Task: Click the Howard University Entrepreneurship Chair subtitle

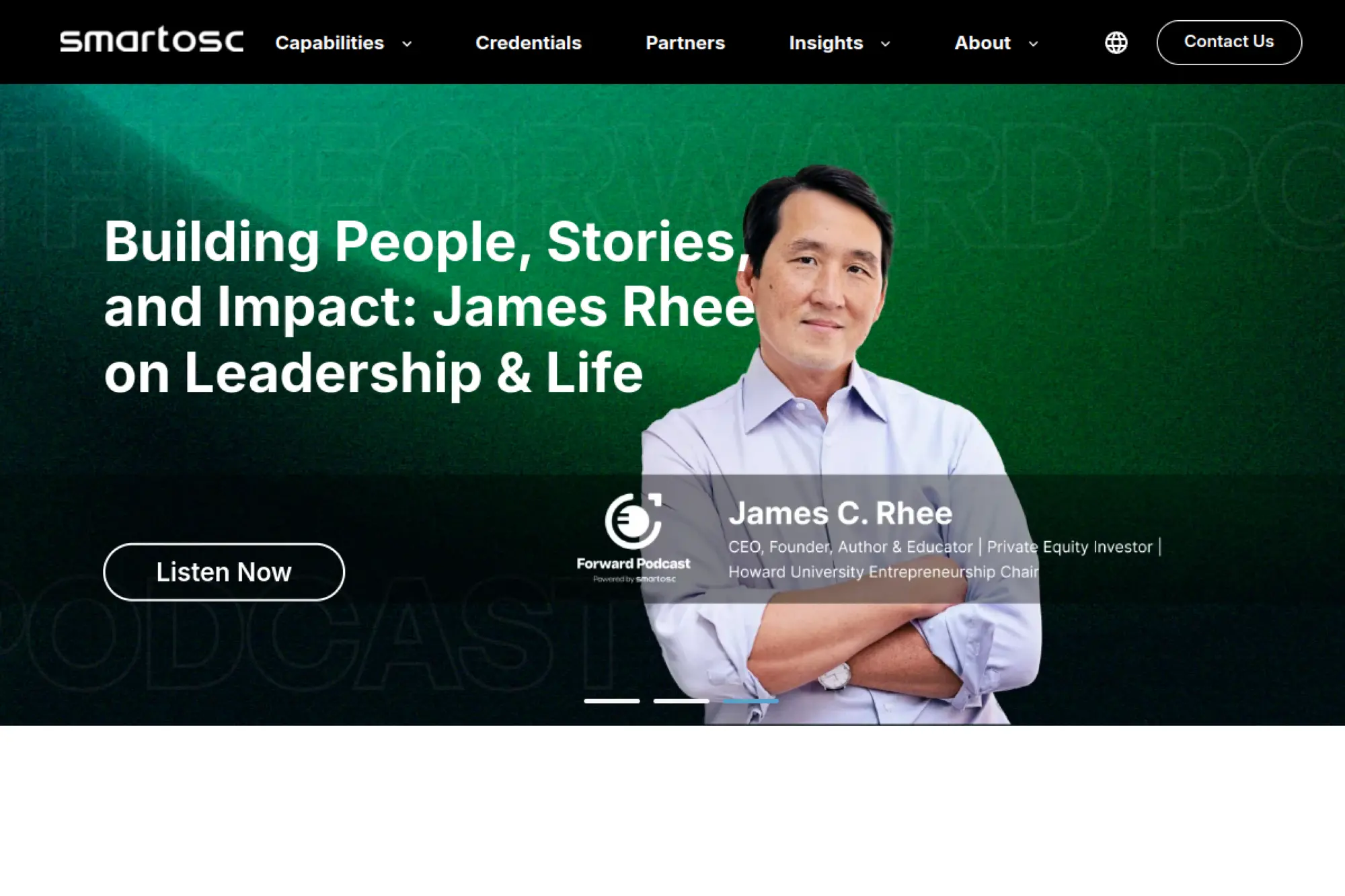Action: tap(884, 572)
